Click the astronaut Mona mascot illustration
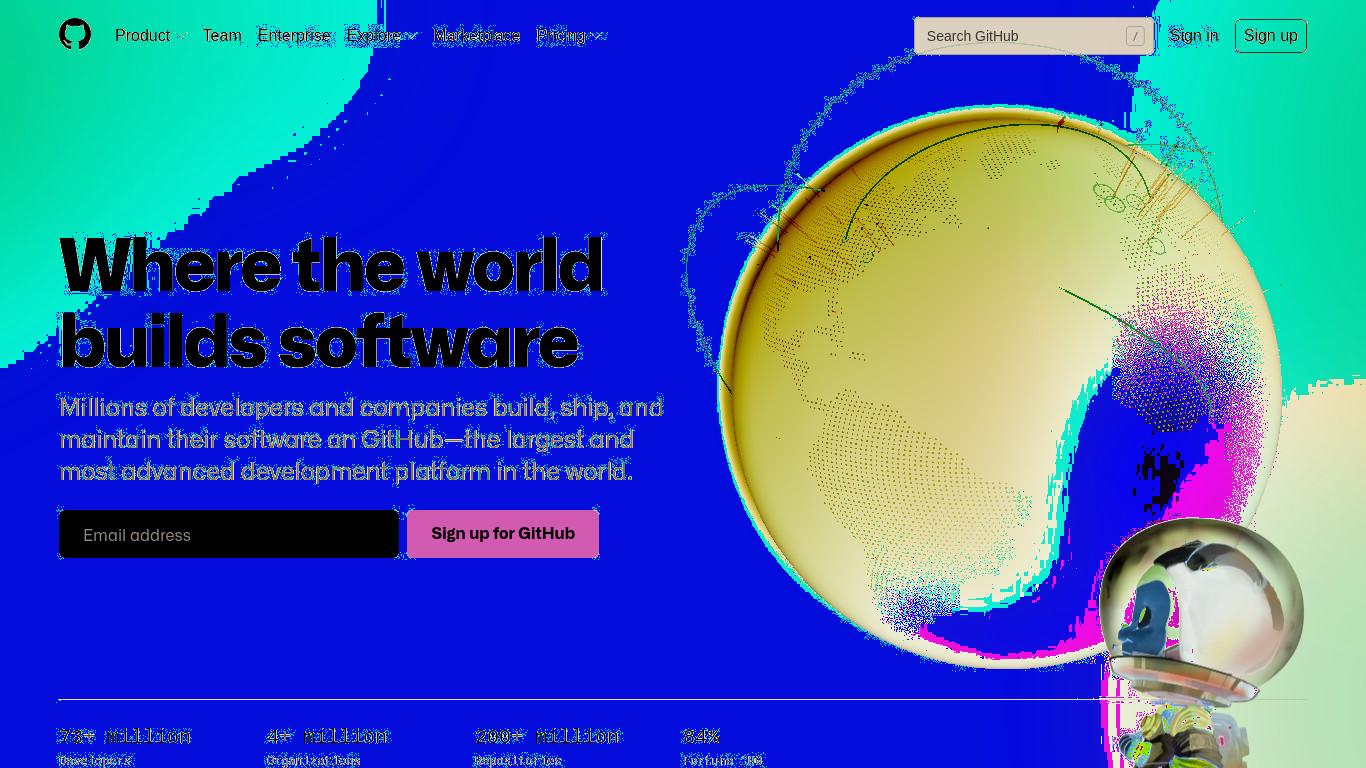This screenshot has width=1366, height=768. point(1200,645)
